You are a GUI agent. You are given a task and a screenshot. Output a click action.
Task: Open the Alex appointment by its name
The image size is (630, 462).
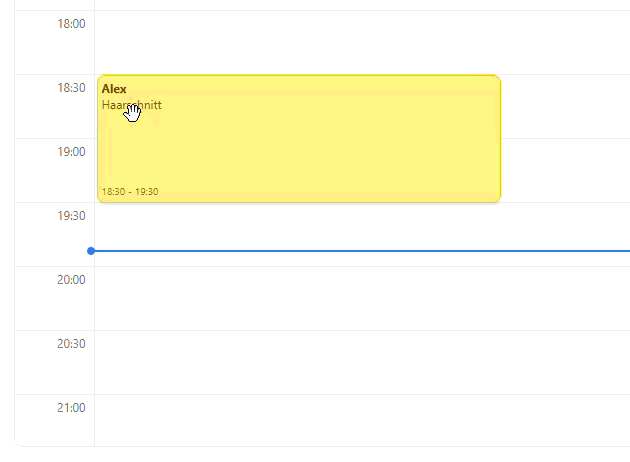114,89
